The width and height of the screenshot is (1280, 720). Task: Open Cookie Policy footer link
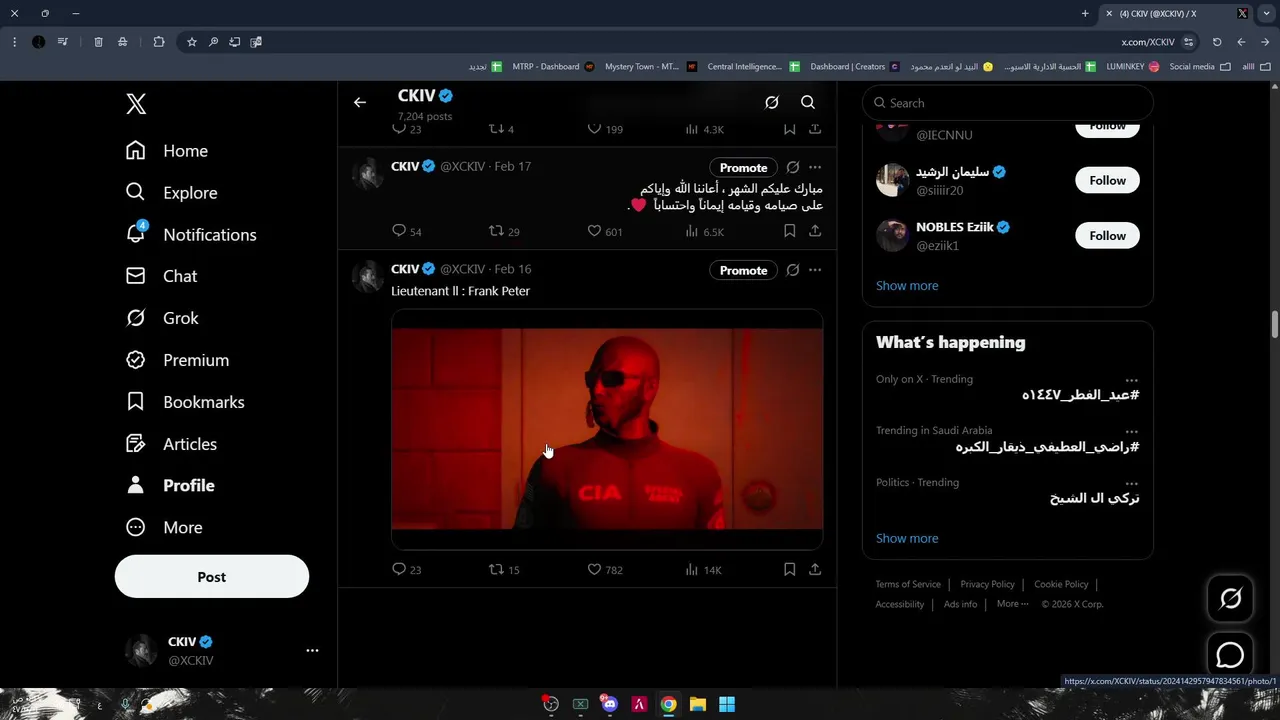pyautogui.click(x=1061, y=584)
